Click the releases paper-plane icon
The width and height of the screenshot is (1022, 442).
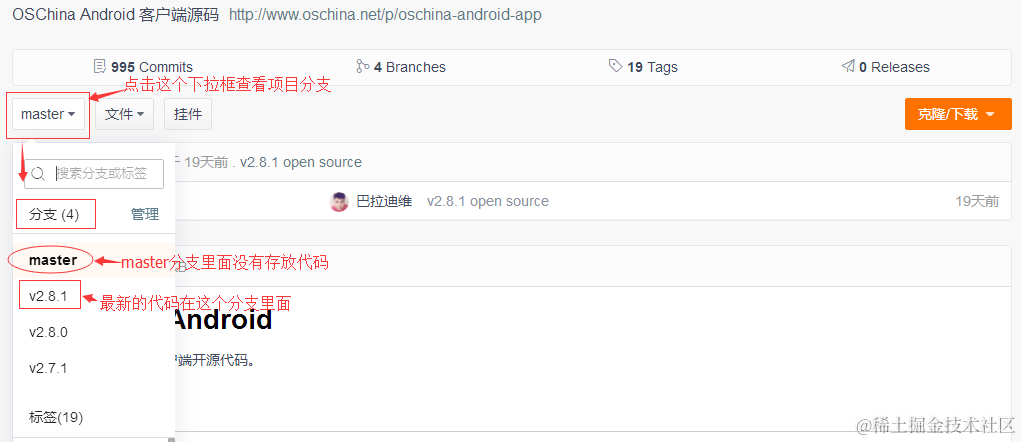coord(848,66)
